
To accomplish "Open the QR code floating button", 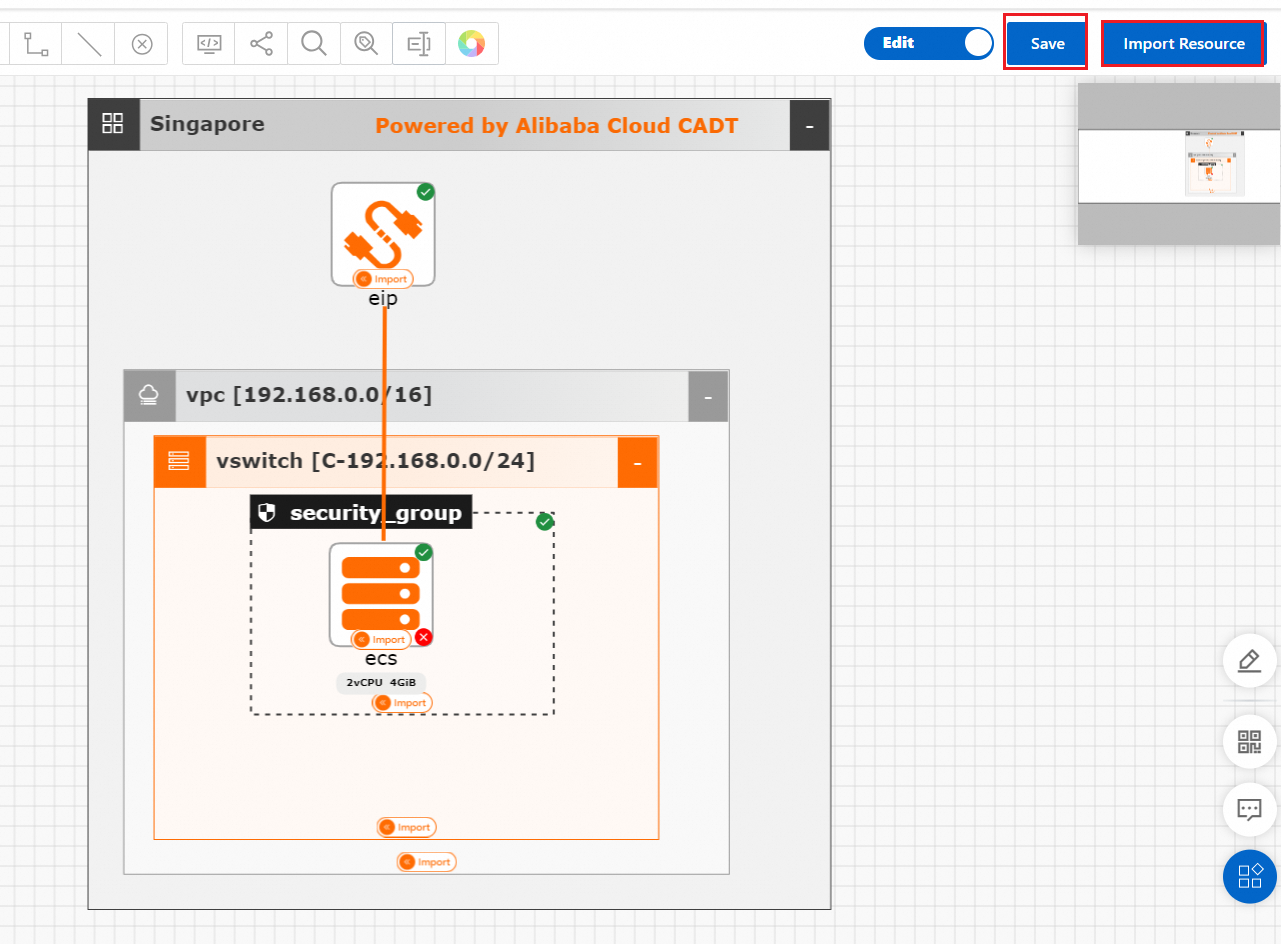I will click(1249, 742).
